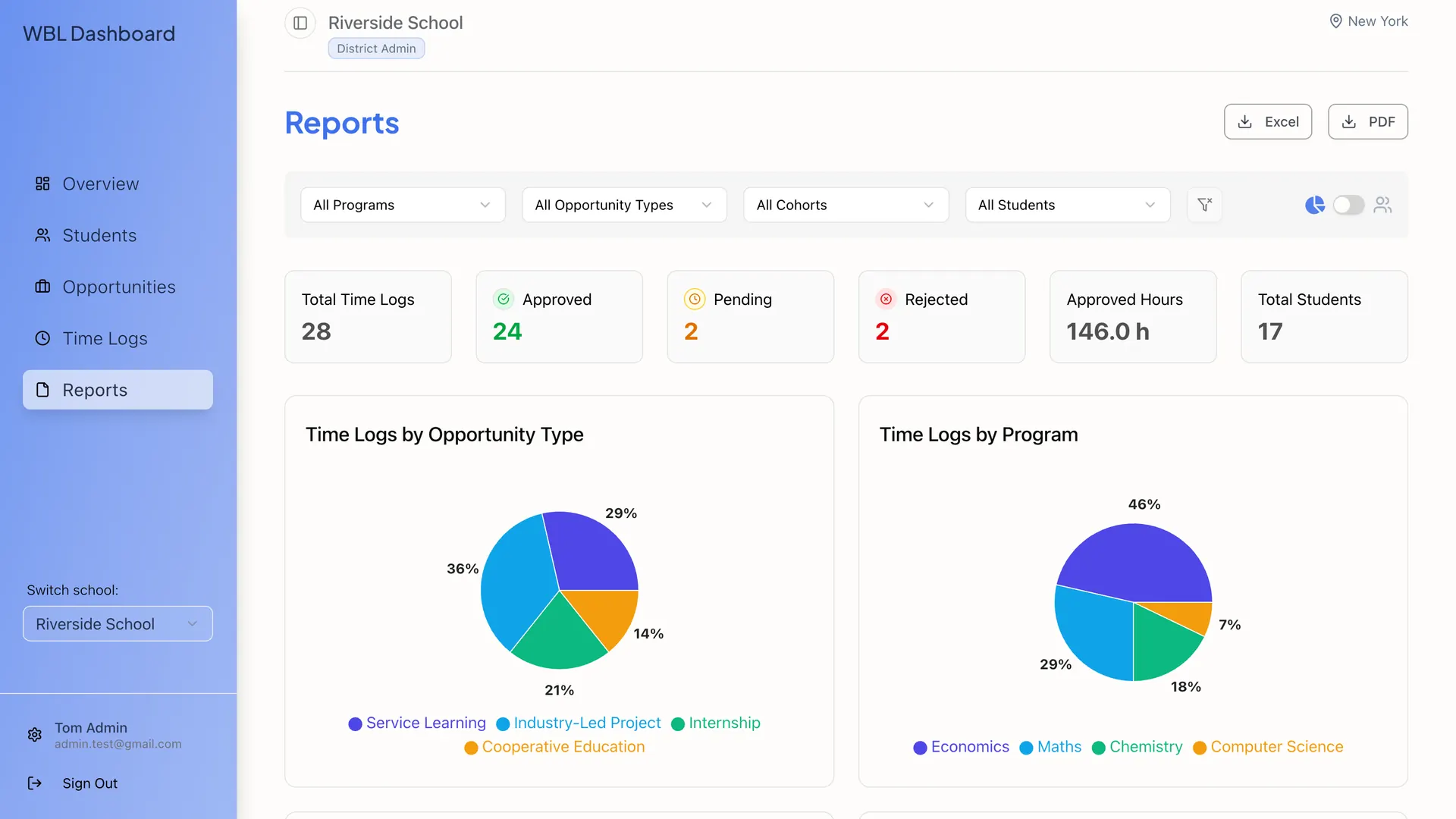The height and width of the screenshot is (819, 1456).
Task: Click the students group view icon
Action: point(1382,205)
